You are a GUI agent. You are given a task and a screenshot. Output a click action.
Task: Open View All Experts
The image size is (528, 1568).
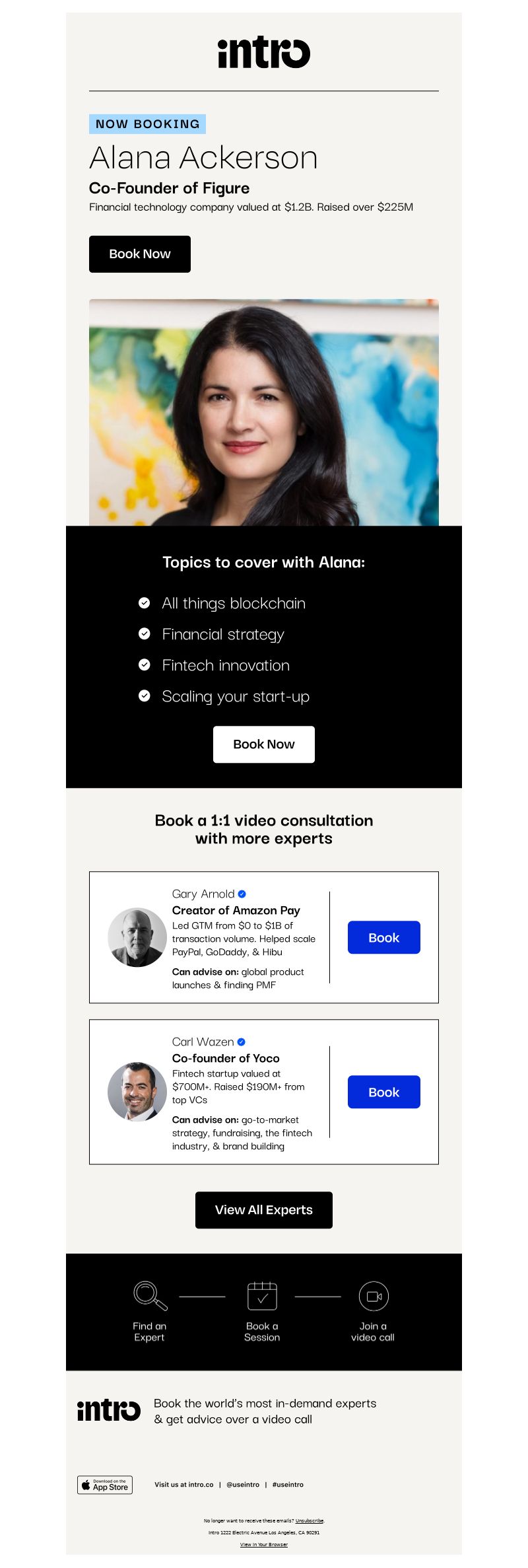coord(264,1210)
